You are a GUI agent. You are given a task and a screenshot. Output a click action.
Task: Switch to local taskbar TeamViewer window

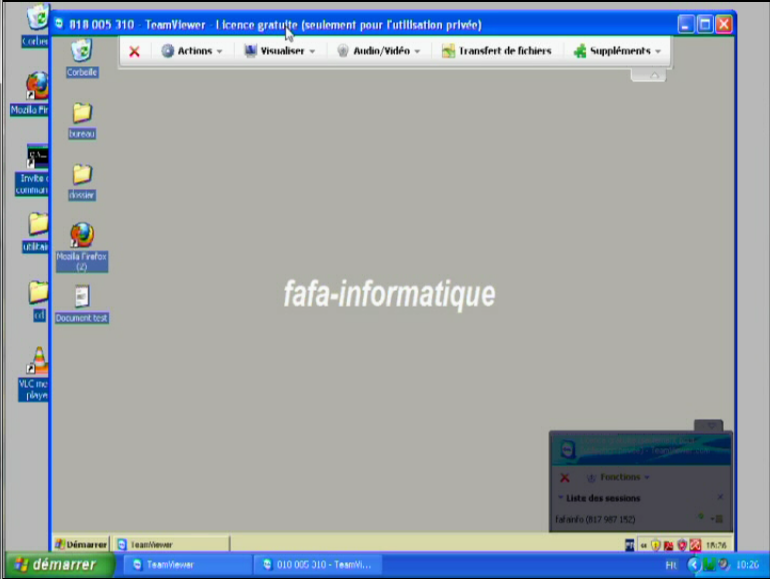[x=187, y=565]
